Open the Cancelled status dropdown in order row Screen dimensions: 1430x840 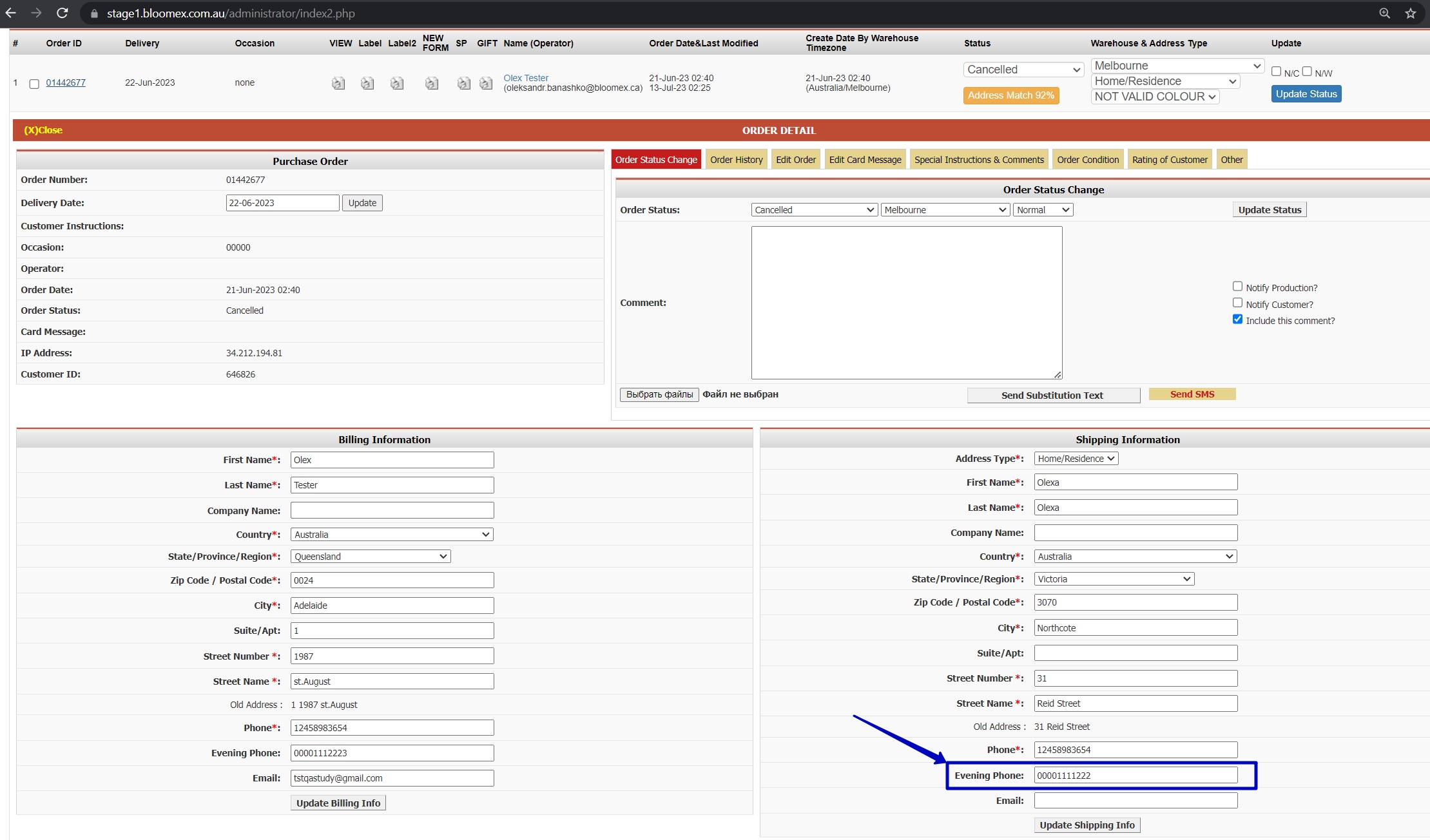pos(1023,70)
